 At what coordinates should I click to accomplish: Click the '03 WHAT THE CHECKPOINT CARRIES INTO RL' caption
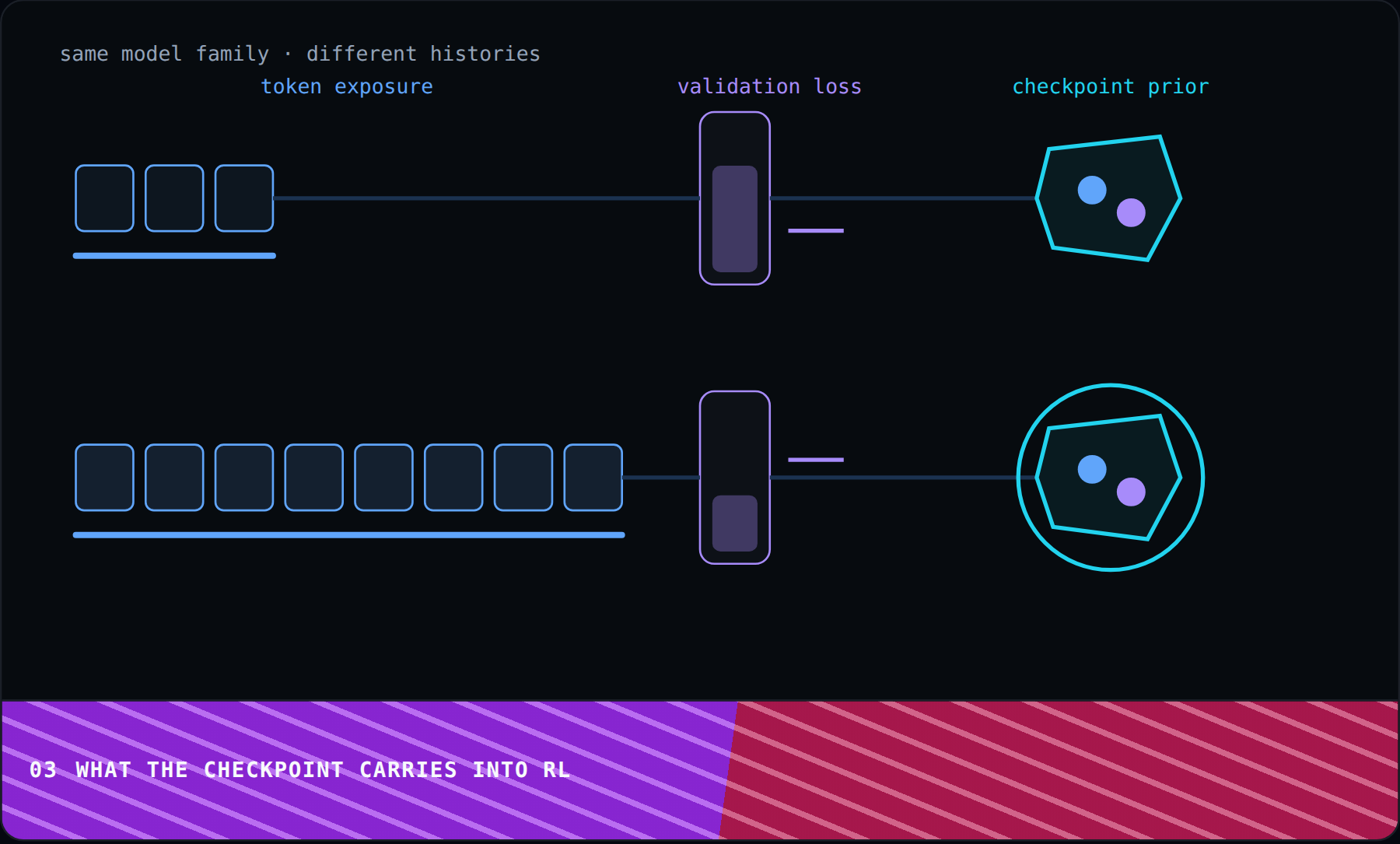(299, 770)
